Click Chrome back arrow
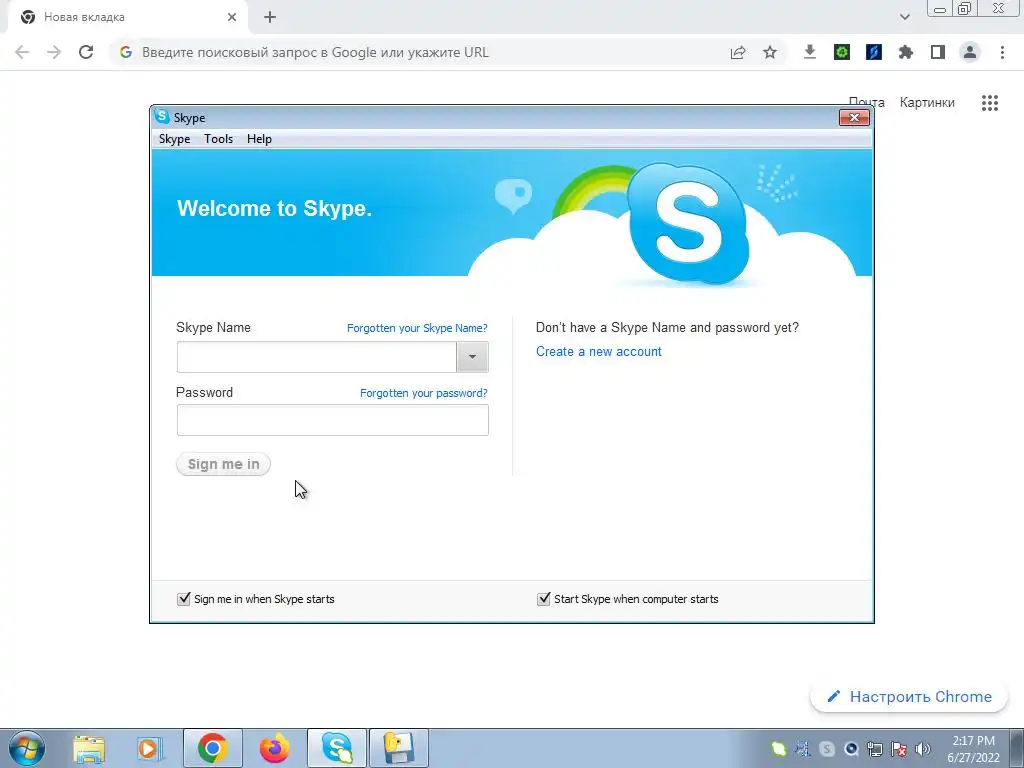This screenshot has height=768, width=1024. [22, 52]
